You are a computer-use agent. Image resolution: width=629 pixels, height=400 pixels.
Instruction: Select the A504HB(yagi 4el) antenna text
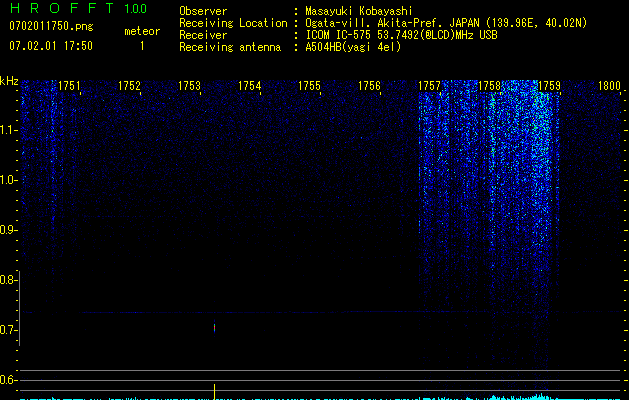tap(353, 47)
